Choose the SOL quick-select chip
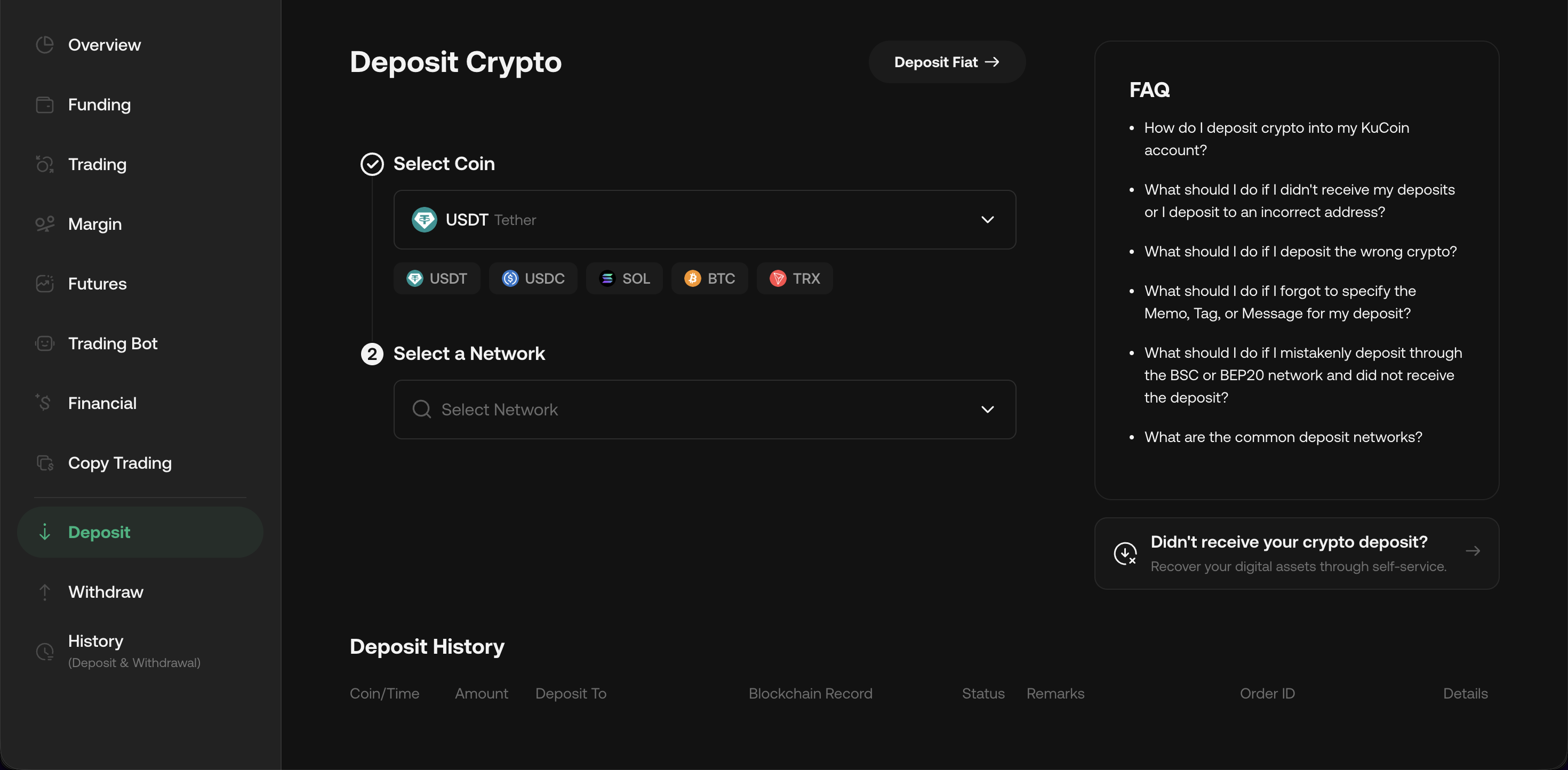This screenshot has width=1568, height=770. point(624,279)
